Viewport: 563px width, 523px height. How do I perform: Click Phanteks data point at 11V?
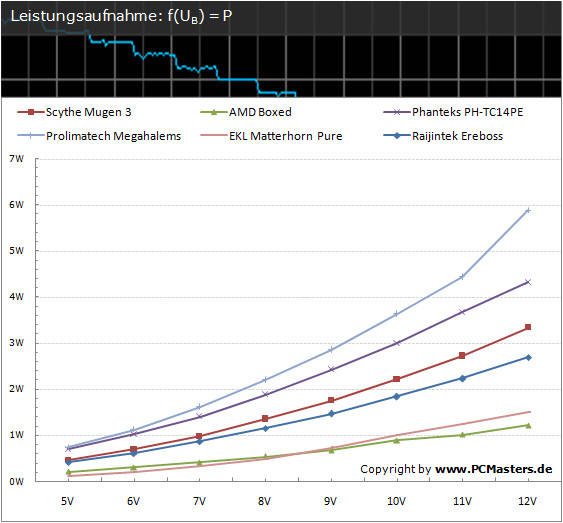coord(462,312)
